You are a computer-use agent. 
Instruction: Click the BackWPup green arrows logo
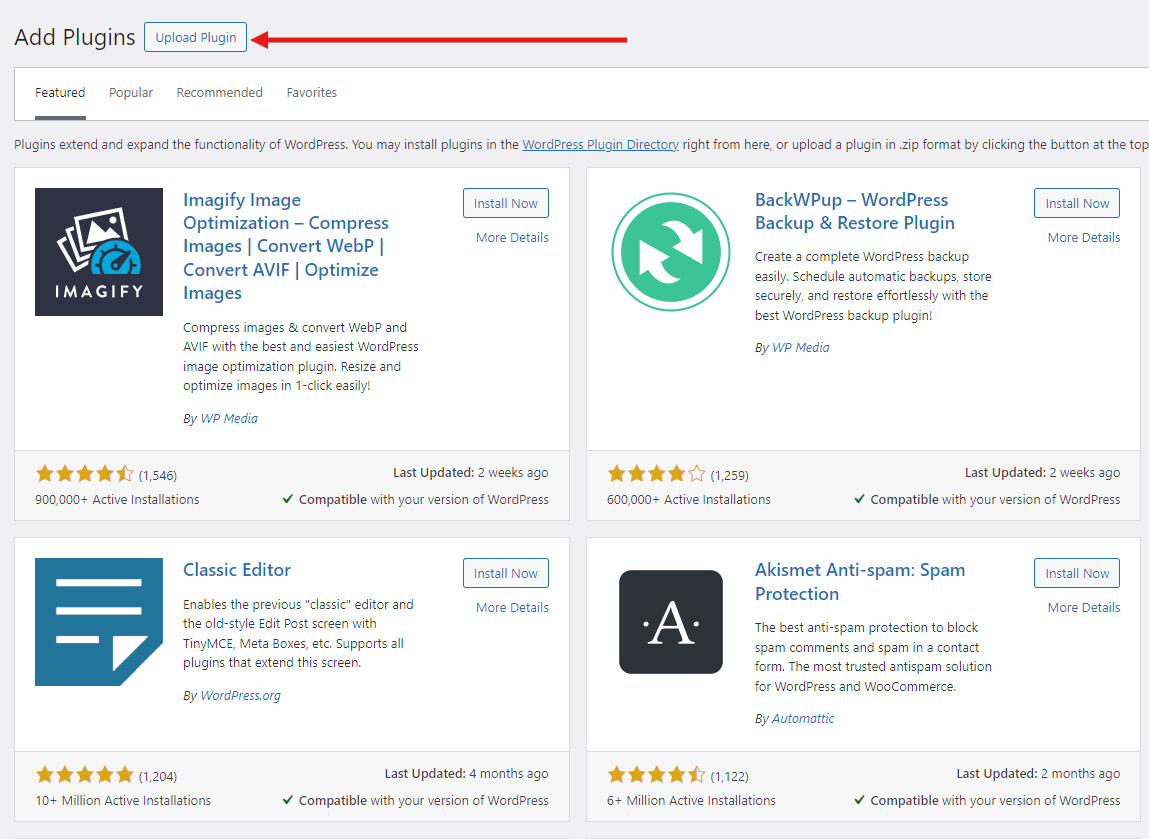[670, 252]
